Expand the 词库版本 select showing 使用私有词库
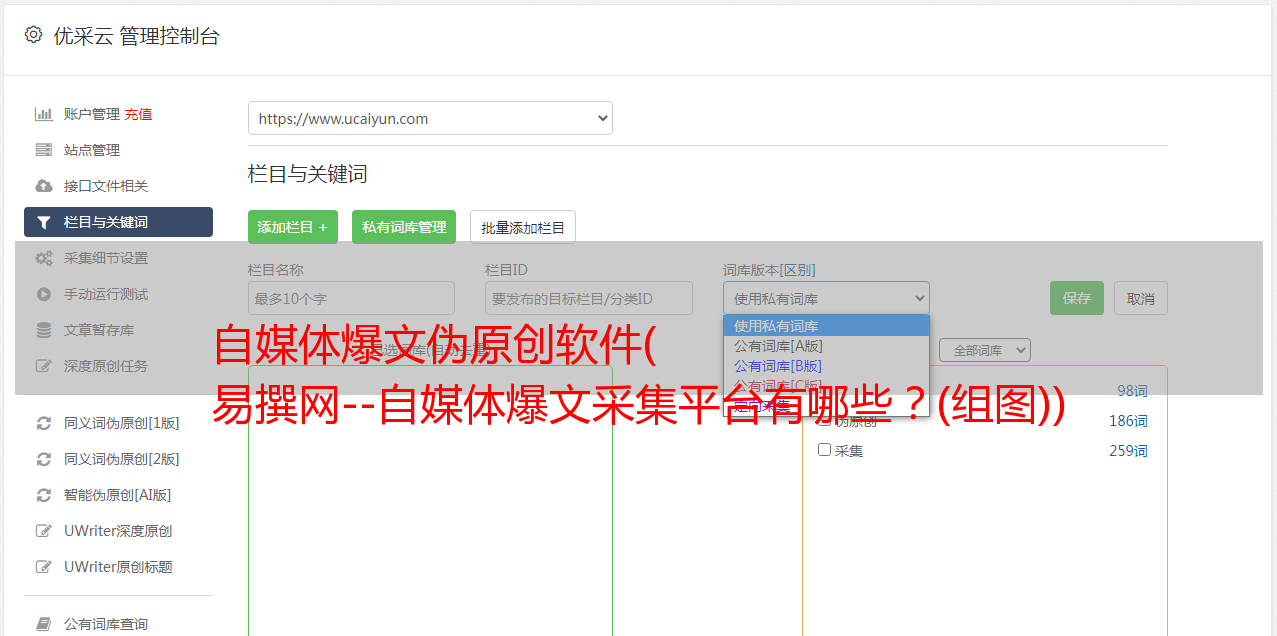This screenshot has height=636, width=1277. click(826, 298)
